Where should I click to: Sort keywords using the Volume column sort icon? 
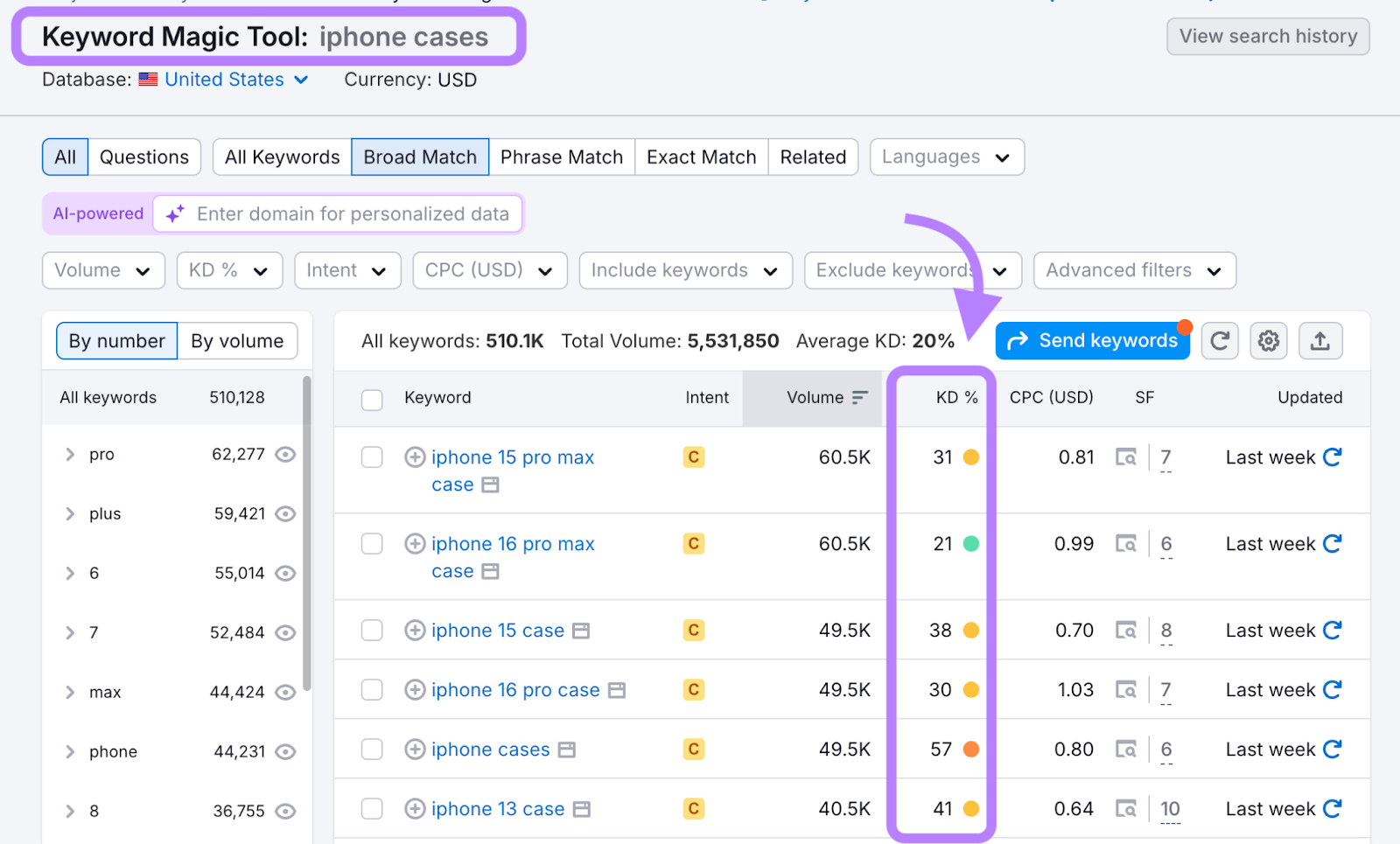tap(861, 396)
